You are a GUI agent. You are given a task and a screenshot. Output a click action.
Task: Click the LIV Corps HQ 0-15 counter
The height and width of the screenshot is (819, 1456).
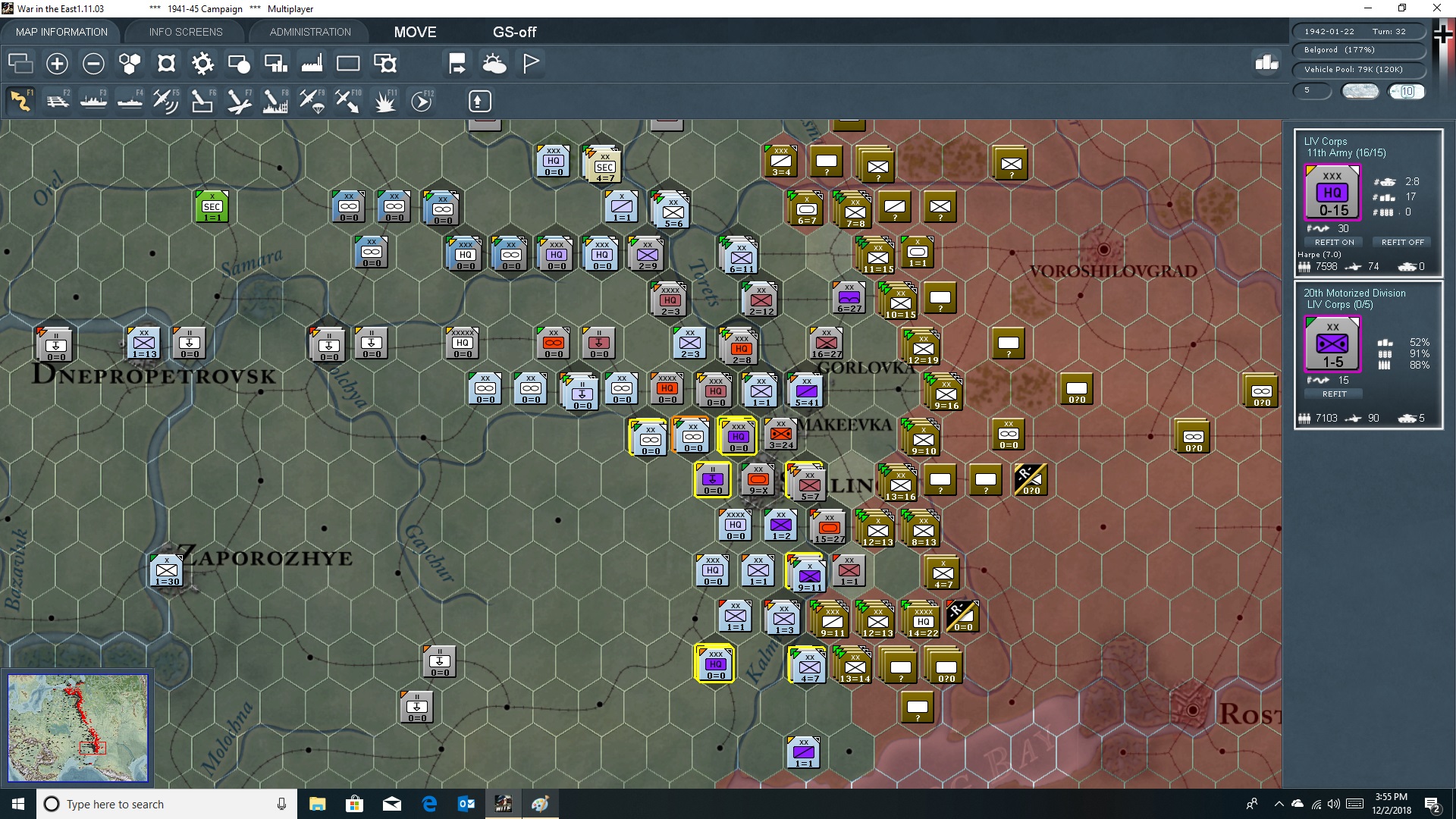pyautogui.click(x=1332, y=193)
